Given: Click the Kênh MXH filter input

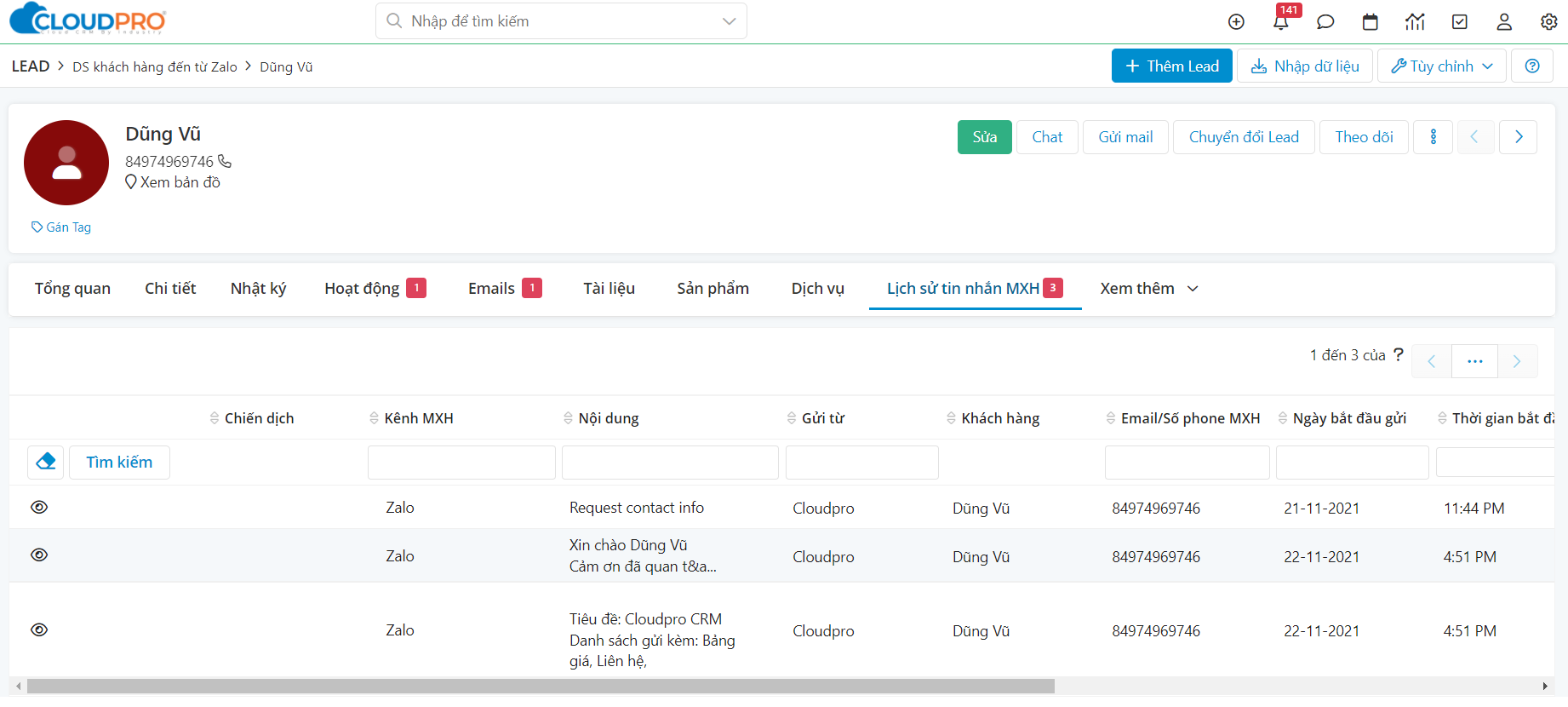Looking at the screenshot, I should [461, 463].
